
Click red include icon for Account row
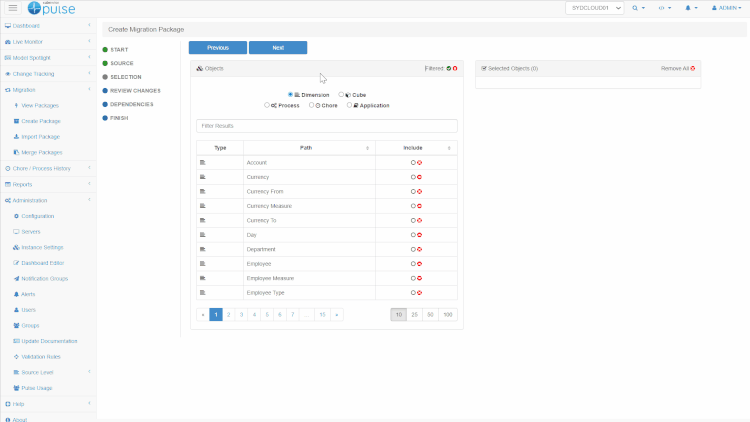point(419,162)
